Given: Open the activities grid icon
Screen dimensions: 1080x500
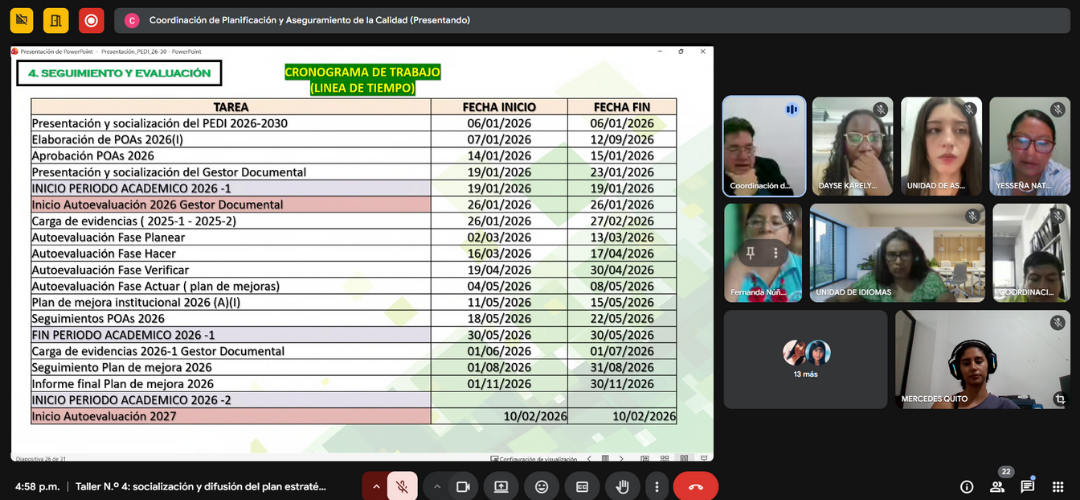Looking at the screenshot, I should click(1059, 486).
